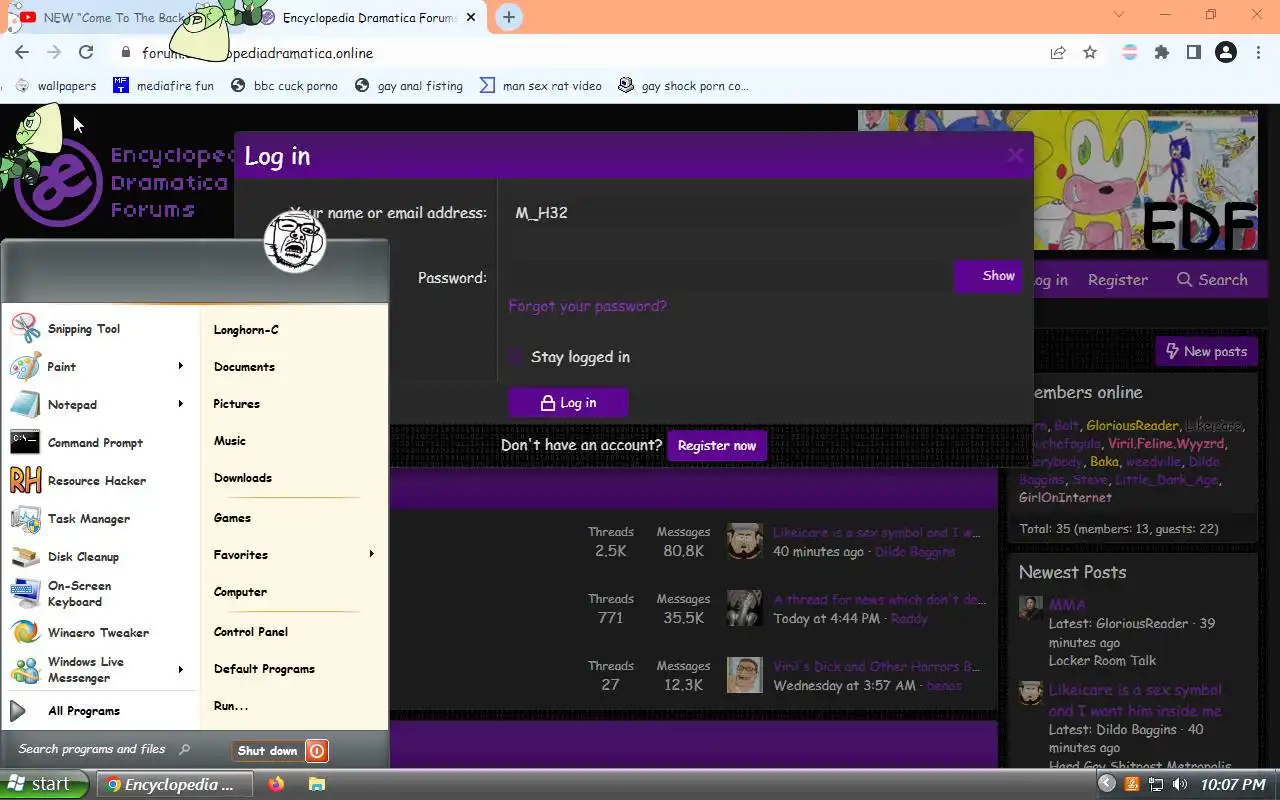Screen dimensions: 1280x800
Task: Click the Windows start button
Action: coord(45,784)
